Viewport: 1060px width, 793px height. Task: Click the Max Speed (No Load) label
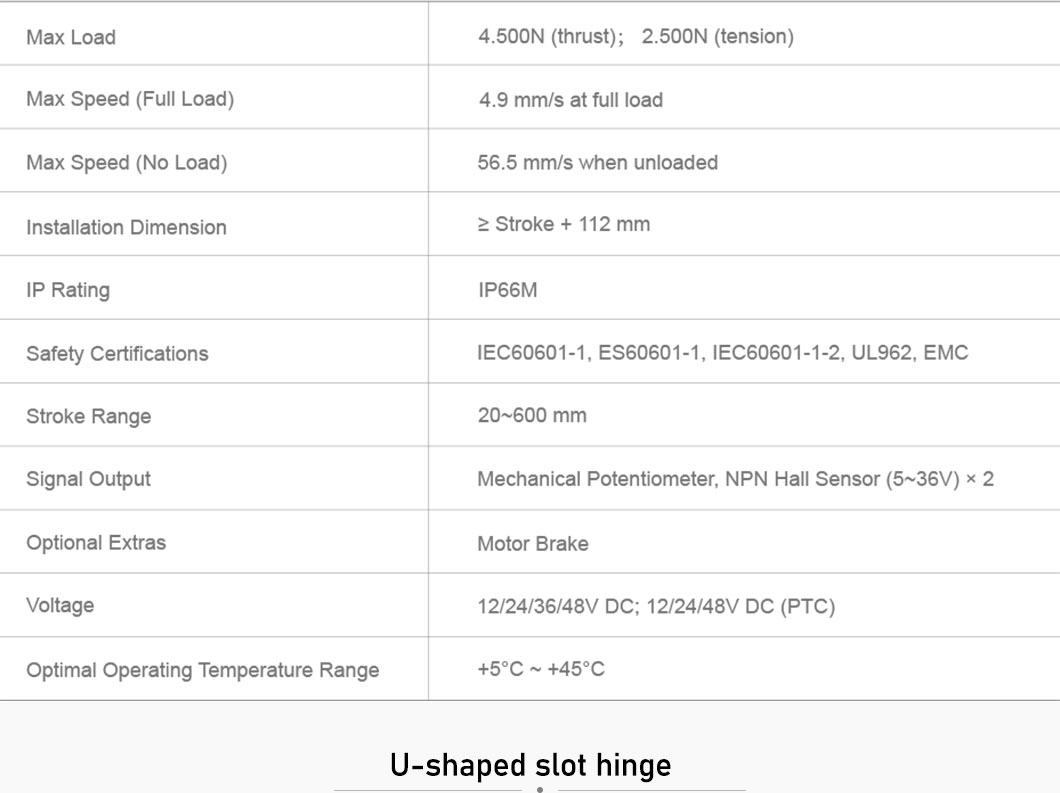(x=126, y=163)
